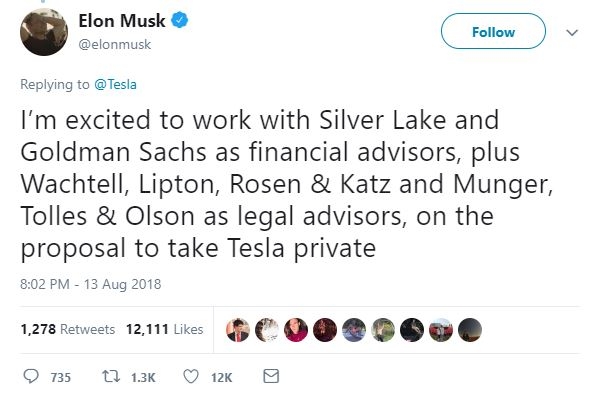595x393 pixels.
Task: Like the tweet with heart icon
Action: (191, 376)
